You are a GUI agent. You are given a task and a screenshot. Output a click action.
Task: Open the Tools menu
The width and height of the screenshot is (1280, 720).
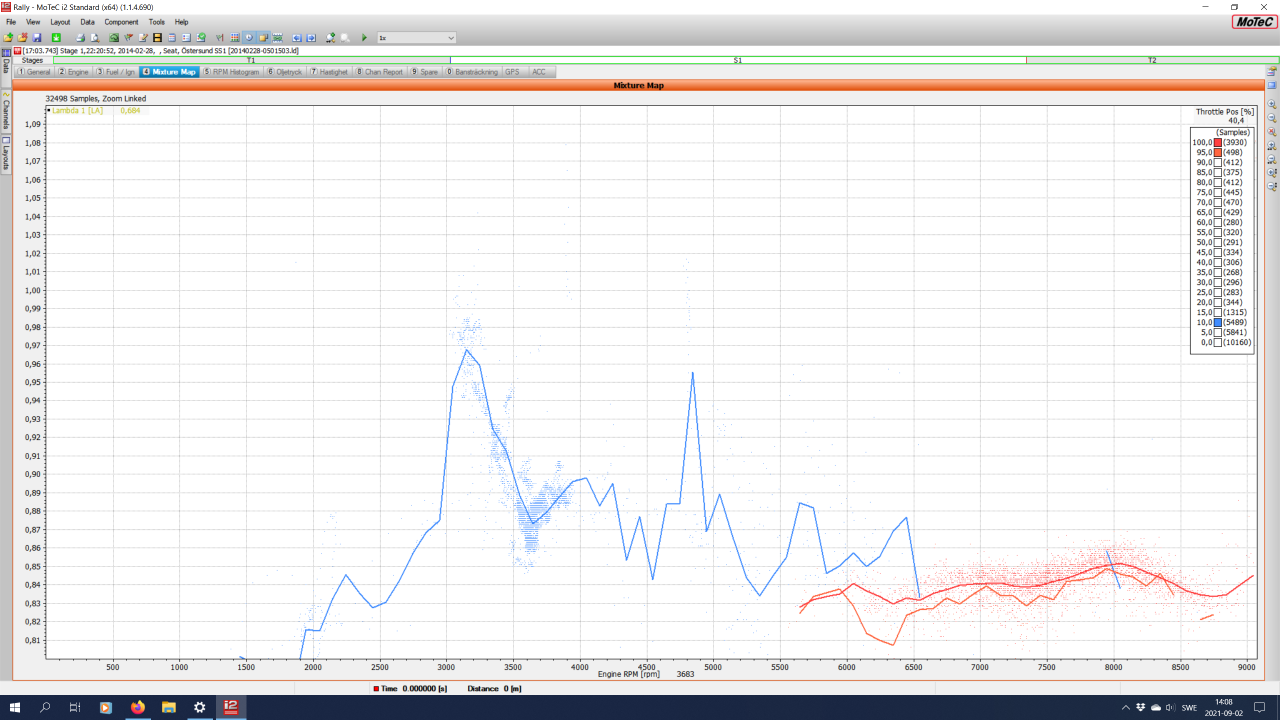[157, 21]
